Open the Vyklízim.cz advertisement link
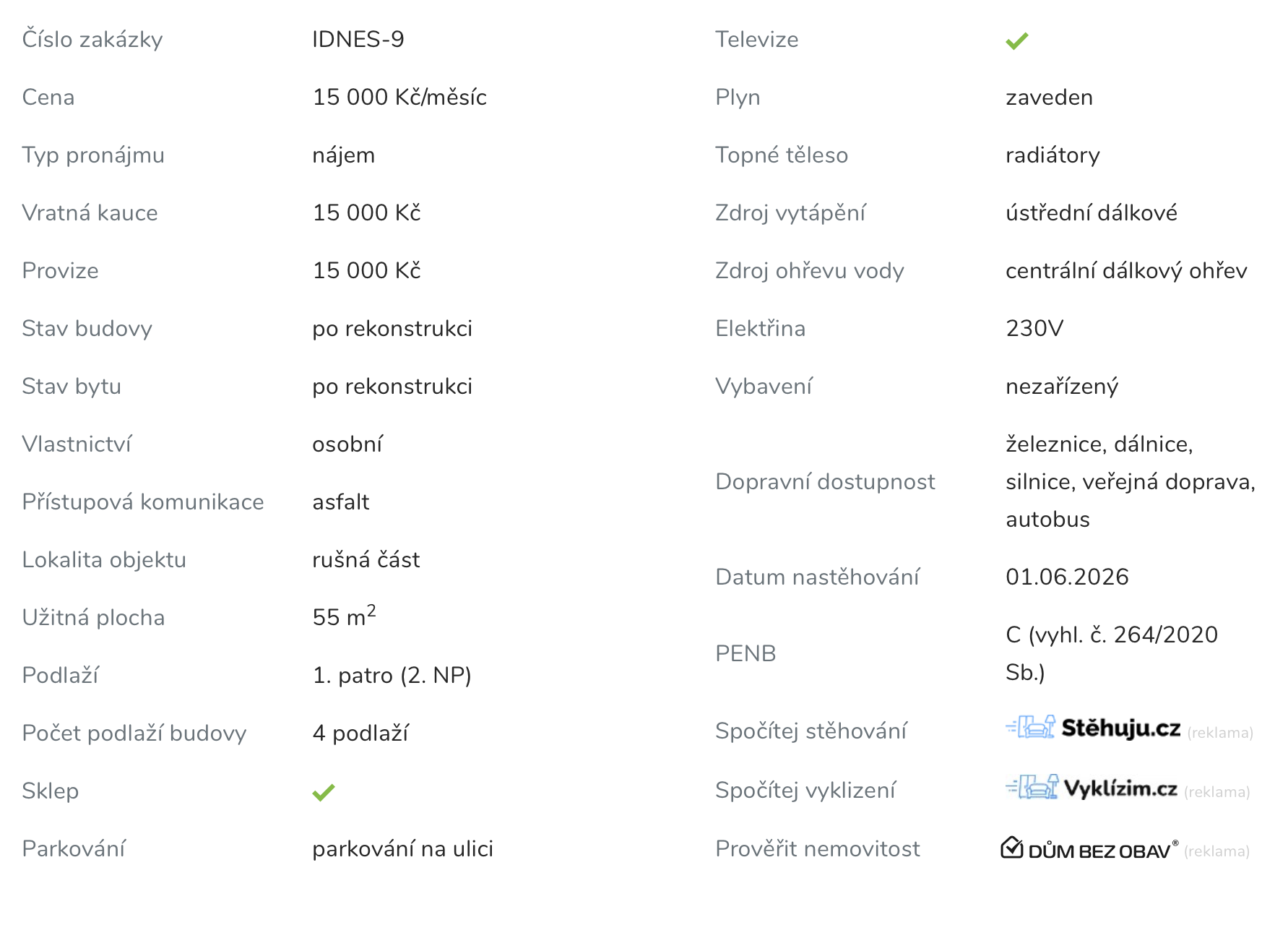The image size is (1288, 925). (x=1120, y=788)
